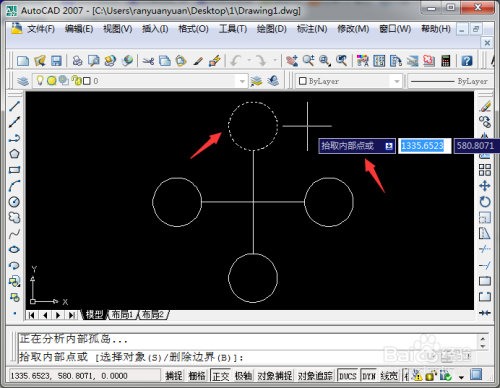This screenshot has width=500, height=388.
Task: Switch to the 模型 model tab
Action: [x=94, y=314]
